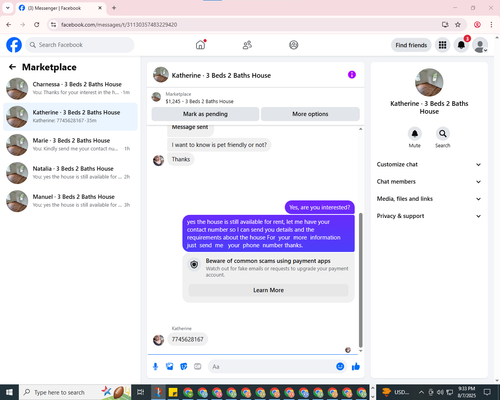Click Learn More on scam warning
The width and height of the screenshot is (500, 400).
268,290
